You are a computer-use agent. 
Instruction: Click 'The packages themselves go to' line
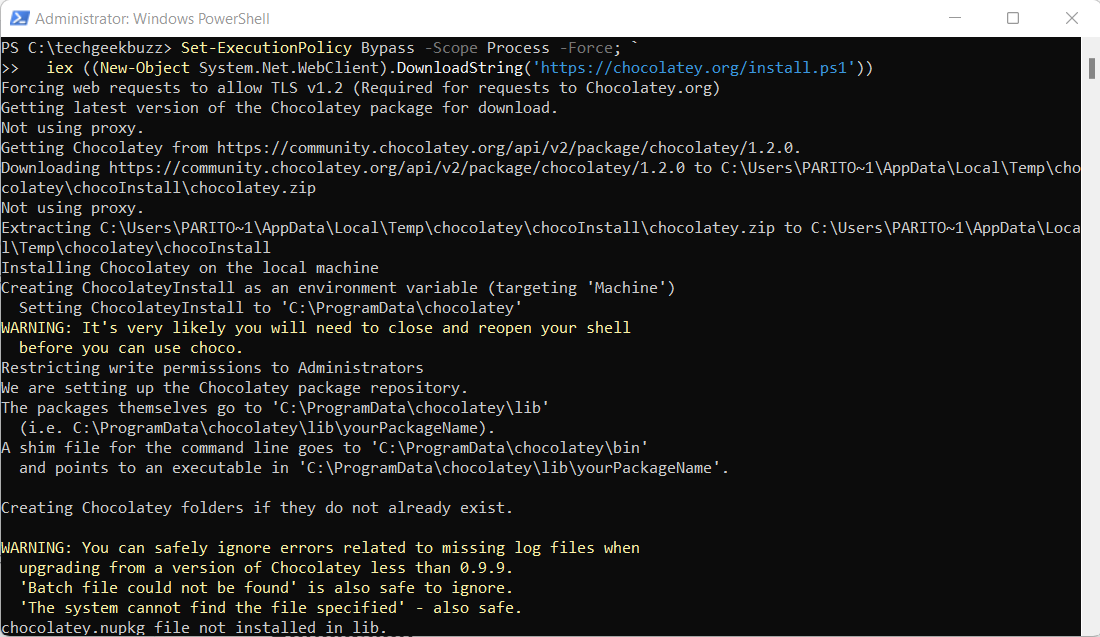coord(275,408)
